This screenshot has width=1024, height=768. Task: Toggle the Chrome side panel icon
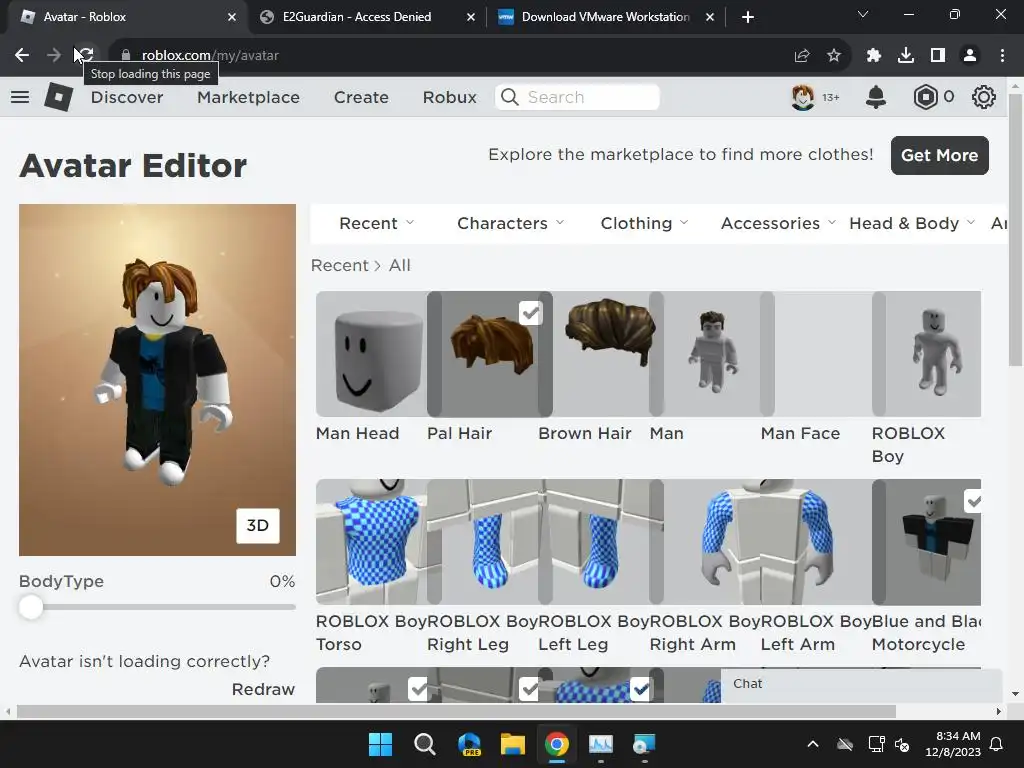coord(938,56)
